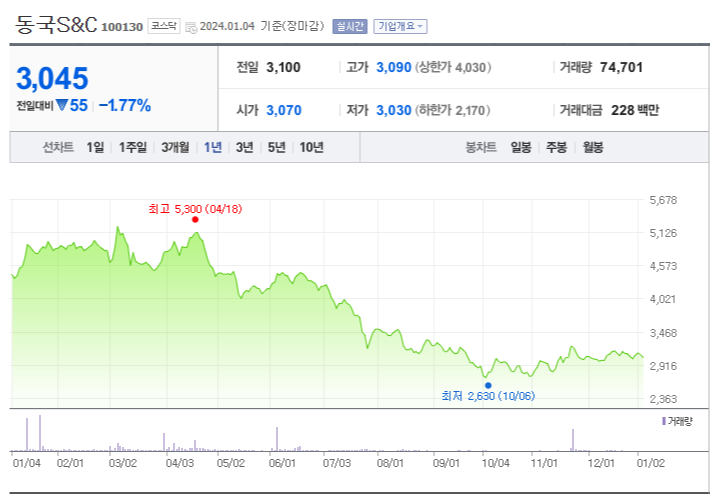Click the 10/04 x-axis date label
This screenshot has height=494, width=710.
[x=494, y=464]
